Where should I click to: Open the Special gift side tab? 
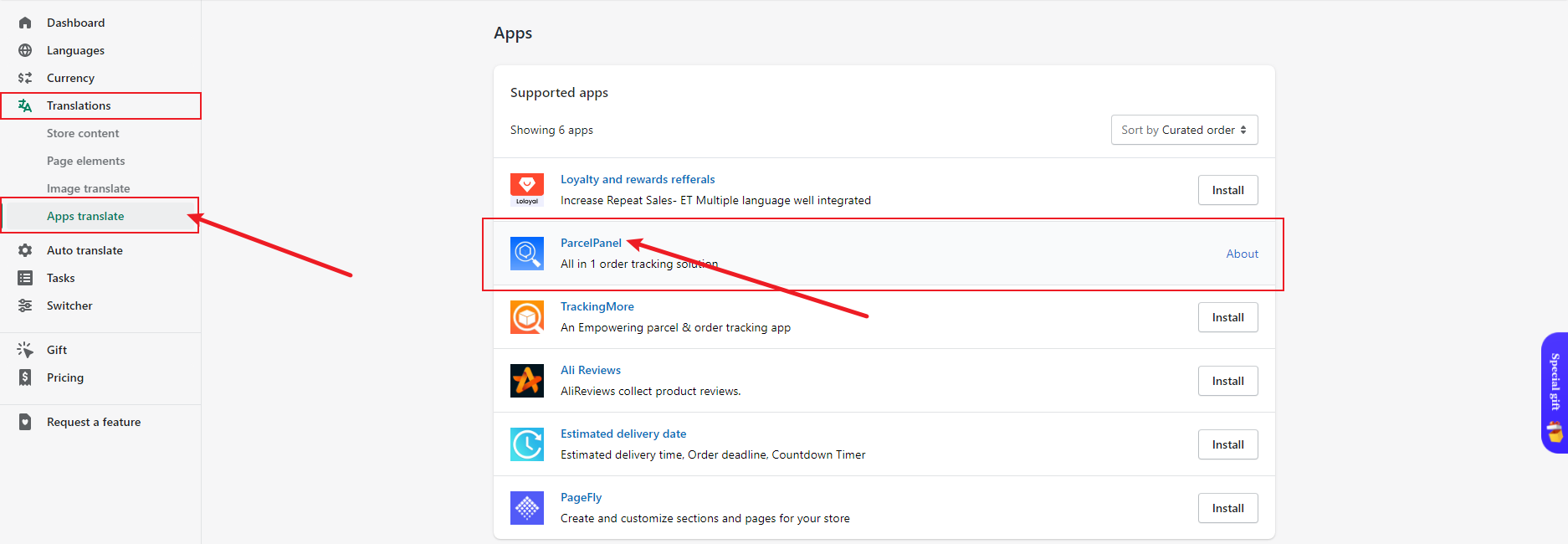(1555, 393)
